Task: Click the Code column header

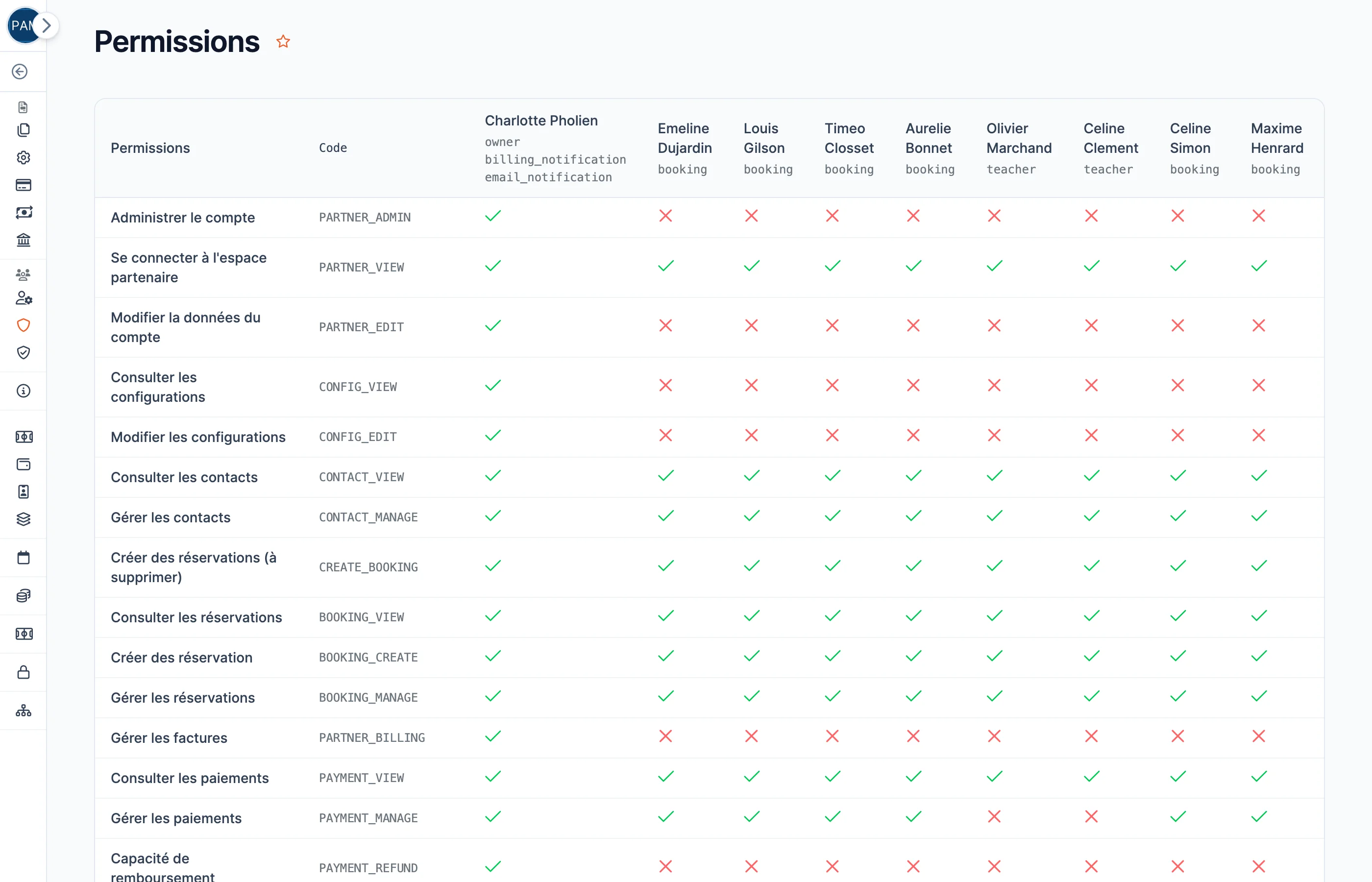Action: [x=333, y=148]
